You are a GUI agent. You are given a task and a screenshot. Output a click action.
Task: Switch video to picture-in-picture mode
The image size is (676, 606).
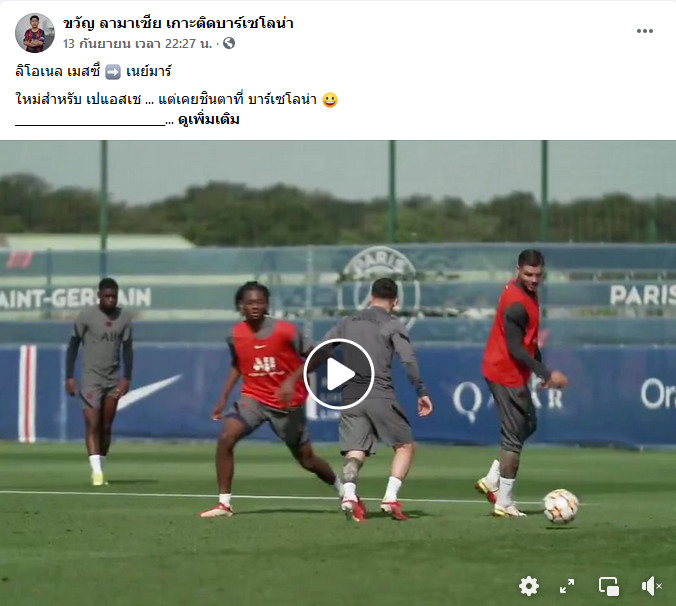609,586
